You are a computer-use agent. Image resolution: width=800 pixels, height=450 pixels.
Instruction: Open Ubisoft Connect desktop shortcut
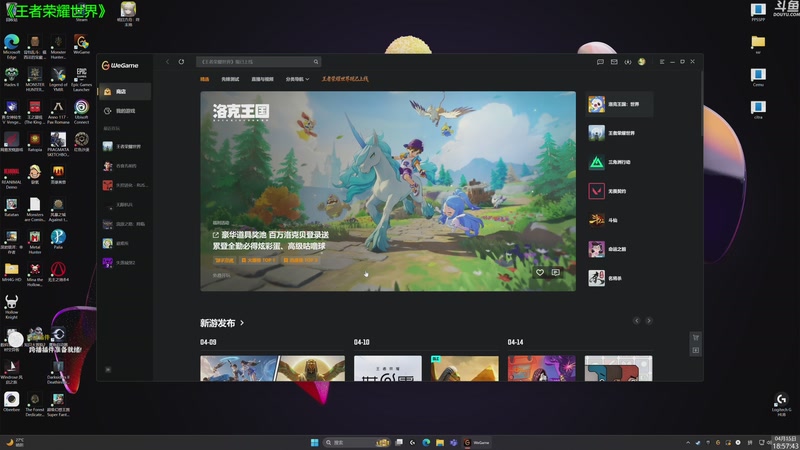click(81, 112)
